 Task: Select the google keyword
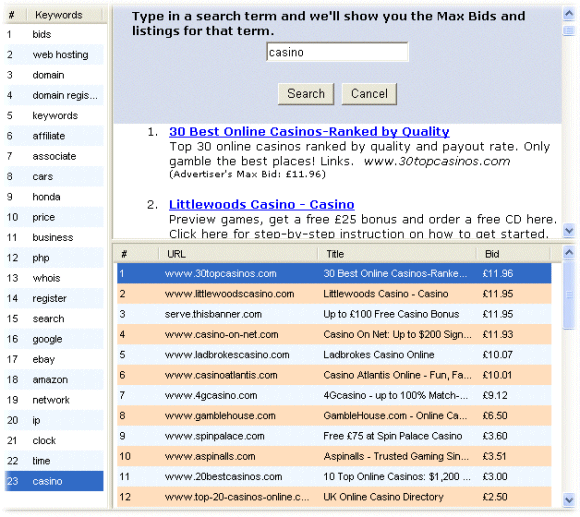point(54,339)
